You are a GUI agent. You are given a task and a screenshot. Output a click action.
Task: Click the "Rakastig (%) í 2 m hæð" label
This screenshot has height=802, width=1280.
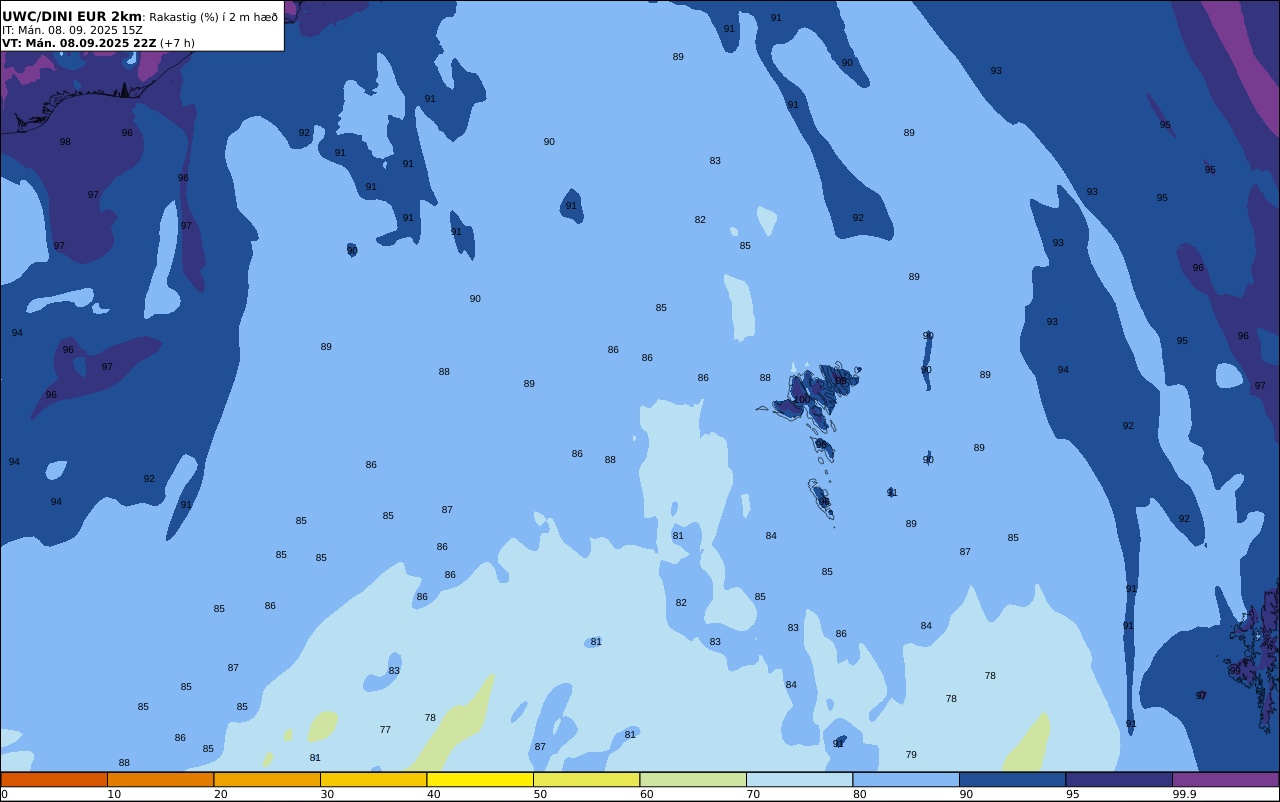[x=214, y=17]
